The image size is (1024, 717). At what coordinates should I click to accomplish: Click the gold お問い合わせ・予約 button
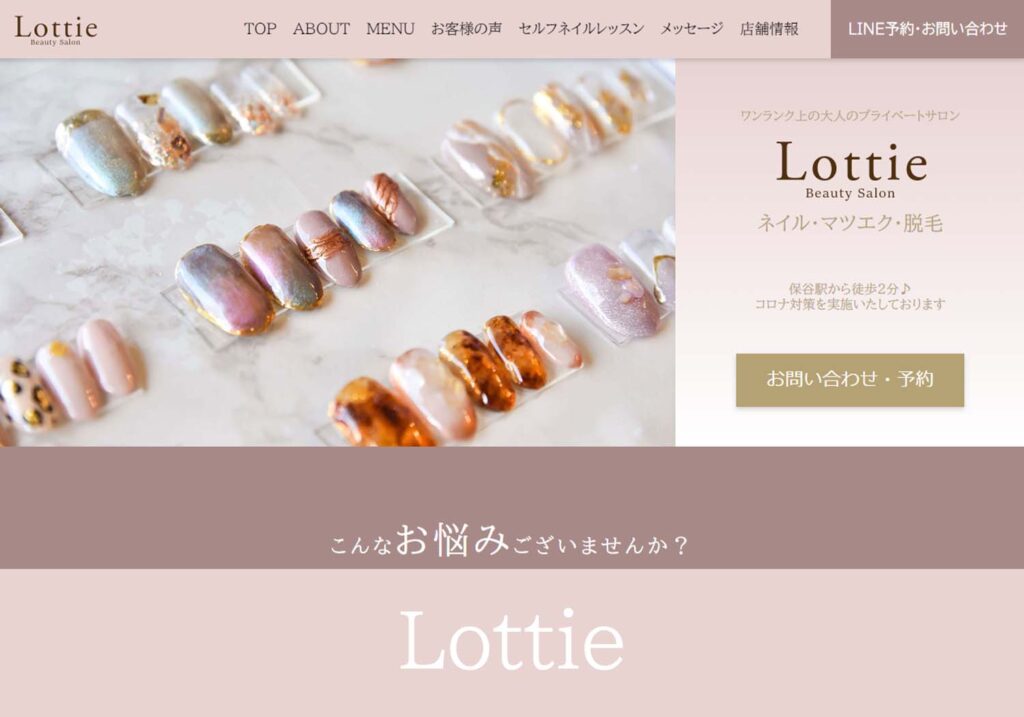coord(850,379)
